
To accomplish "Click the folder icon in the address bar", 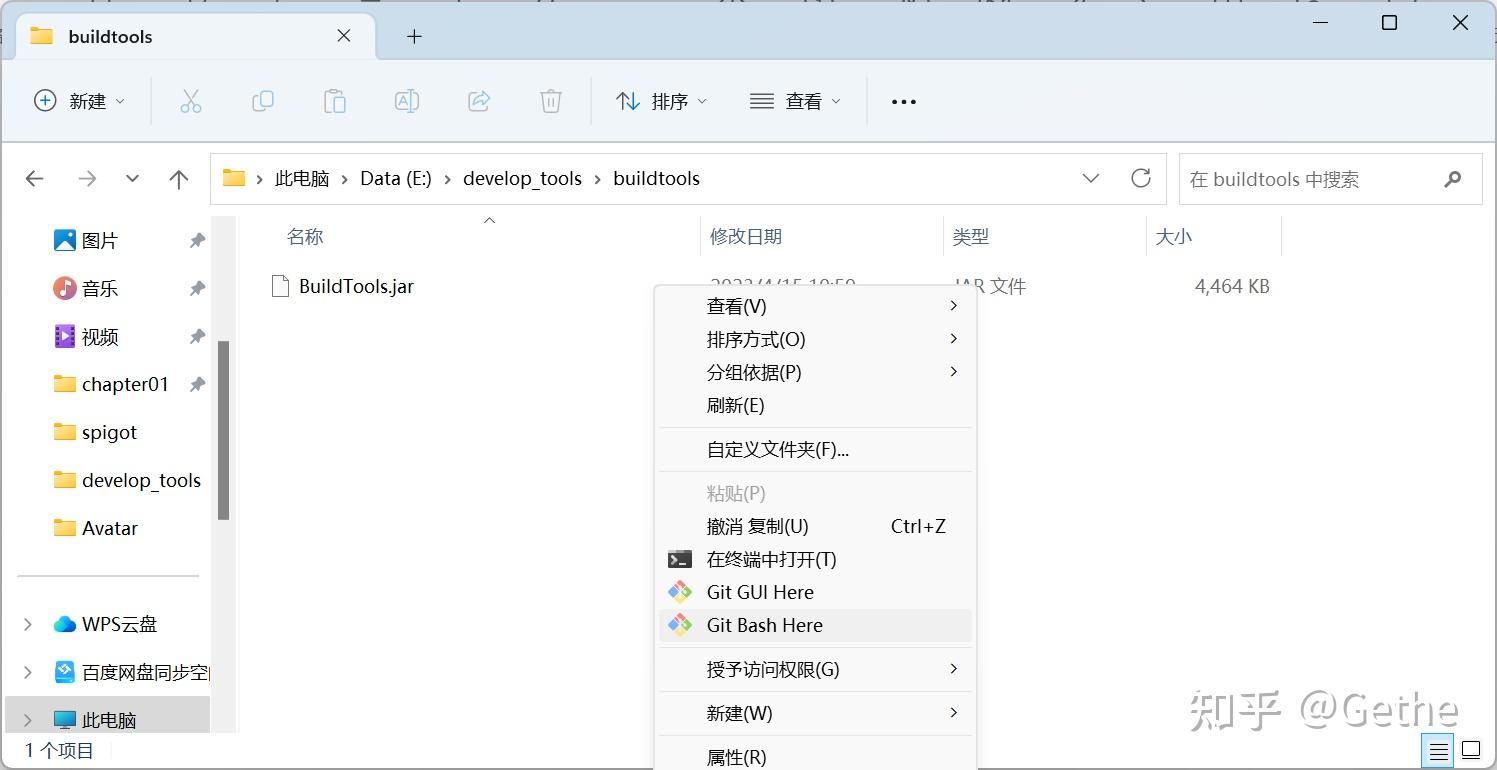I will click(x=234, y=178).
